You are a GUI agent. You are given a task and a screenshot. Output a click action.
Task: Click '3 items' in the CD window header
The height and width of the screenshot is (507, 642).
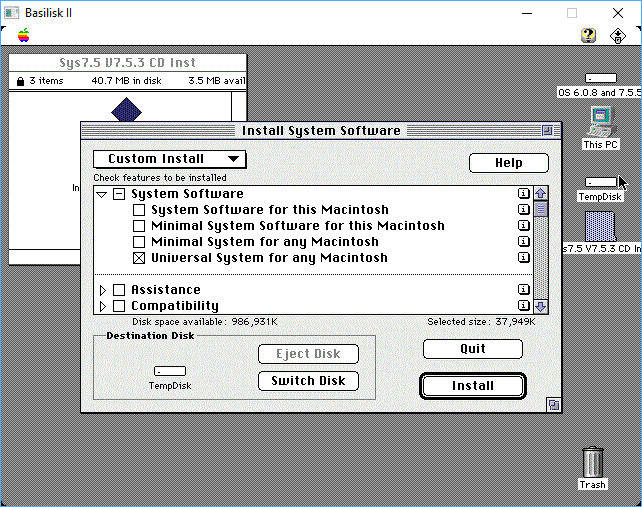coord(46,81)
